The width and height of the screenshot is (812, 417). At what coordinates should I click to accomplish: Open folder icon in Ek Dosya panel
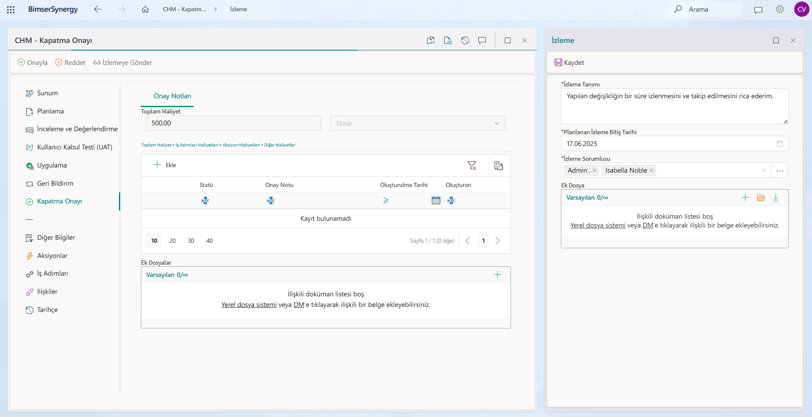(x=760, y=197)
